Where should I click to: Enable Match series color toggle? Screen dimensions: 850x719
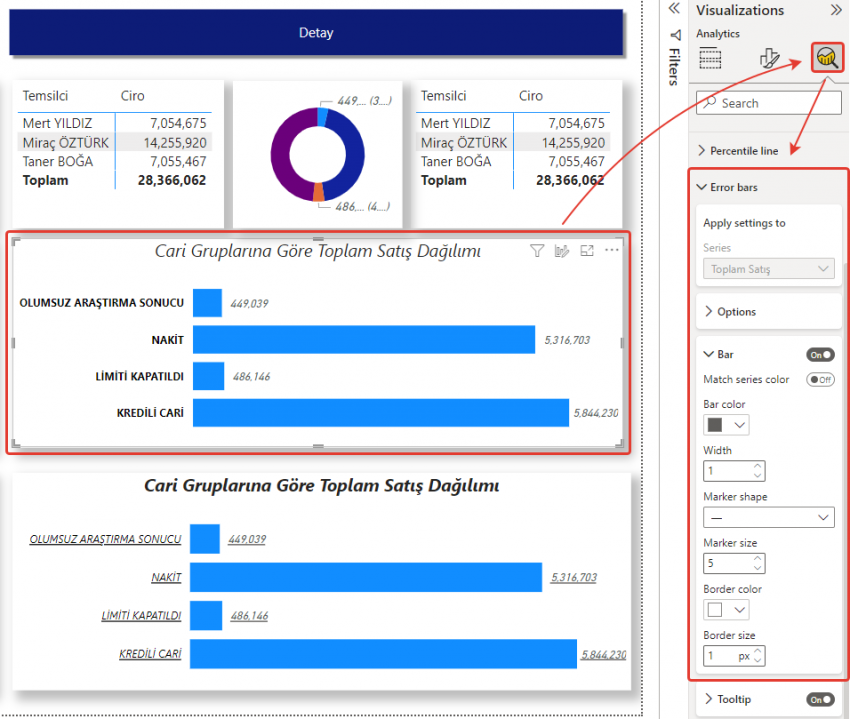pyautogui.click(x=820, y=380)
